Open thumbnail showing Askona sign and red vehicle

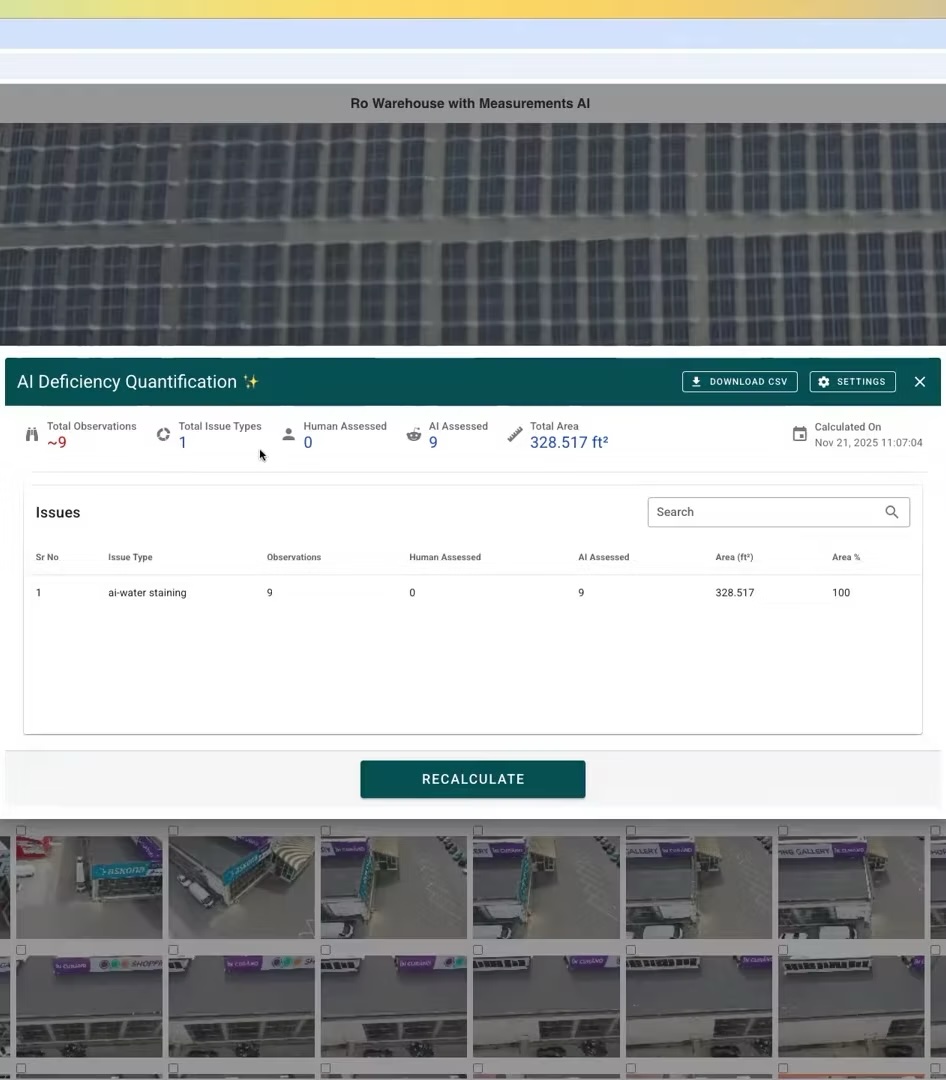[x=90, y=887]
